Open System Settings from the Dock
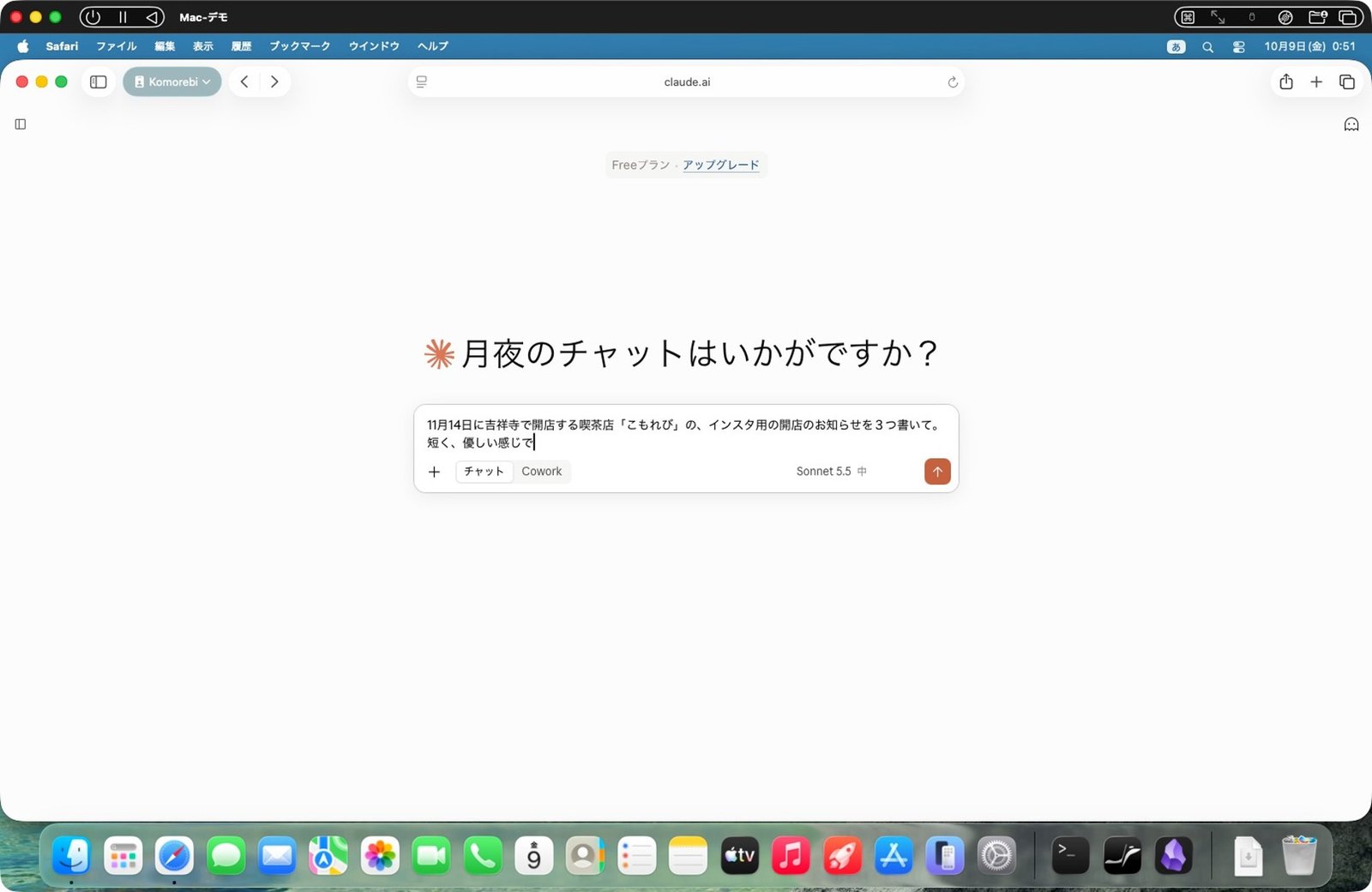Image resolution: width=1372 pixels, height=892 pixels. click(x=996, y=856)
